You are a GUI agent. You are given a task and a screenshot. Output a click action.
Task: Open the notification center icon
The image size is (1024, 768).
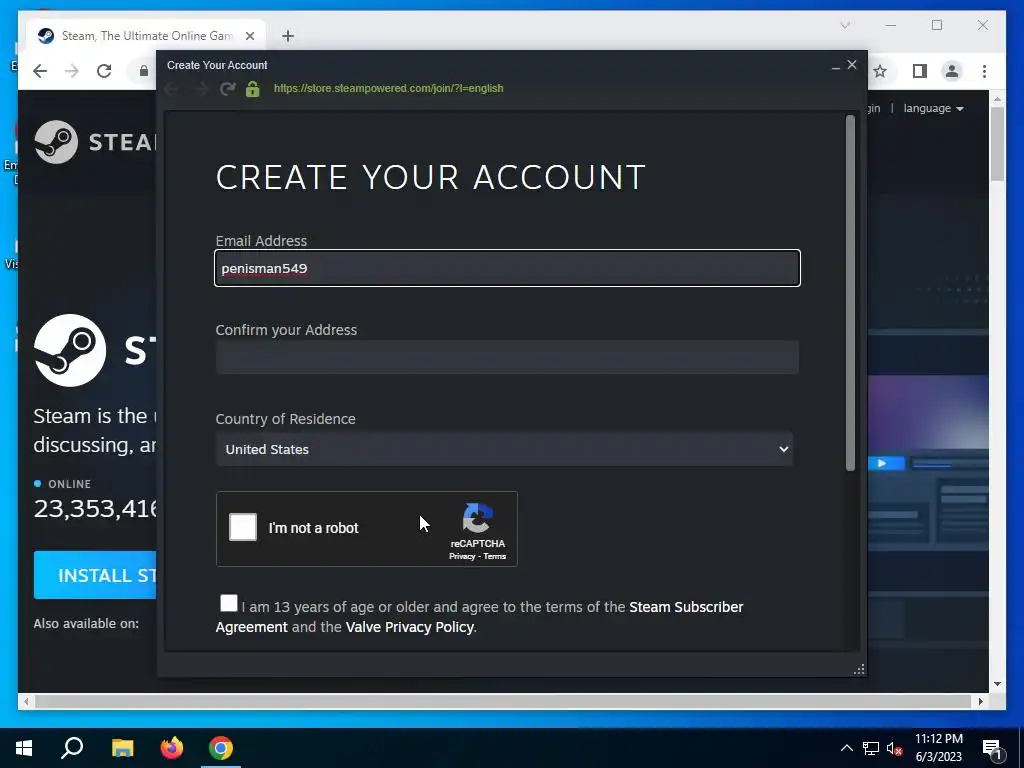click(x=992, y=748)
